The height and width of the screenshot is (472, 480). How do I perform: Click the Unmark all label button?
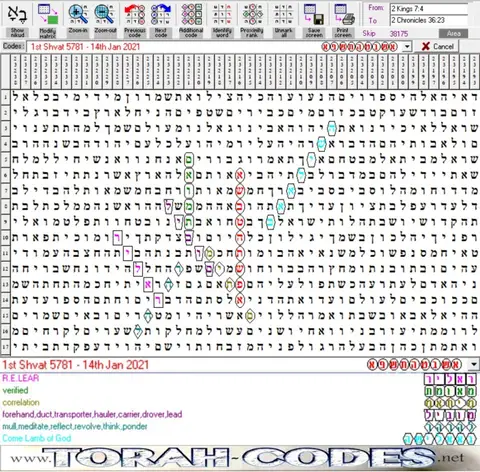tap(283, 33)
